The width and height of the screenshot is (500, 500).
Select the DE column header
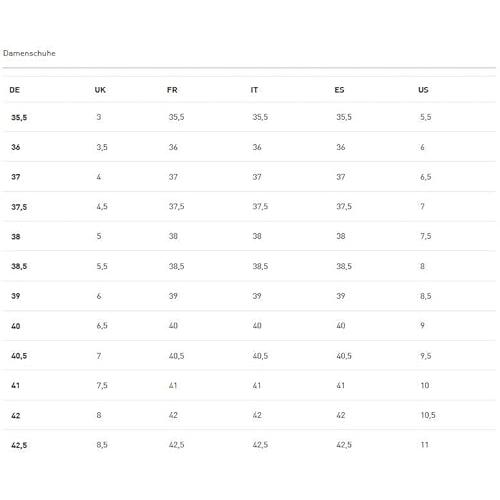point(15,90)
